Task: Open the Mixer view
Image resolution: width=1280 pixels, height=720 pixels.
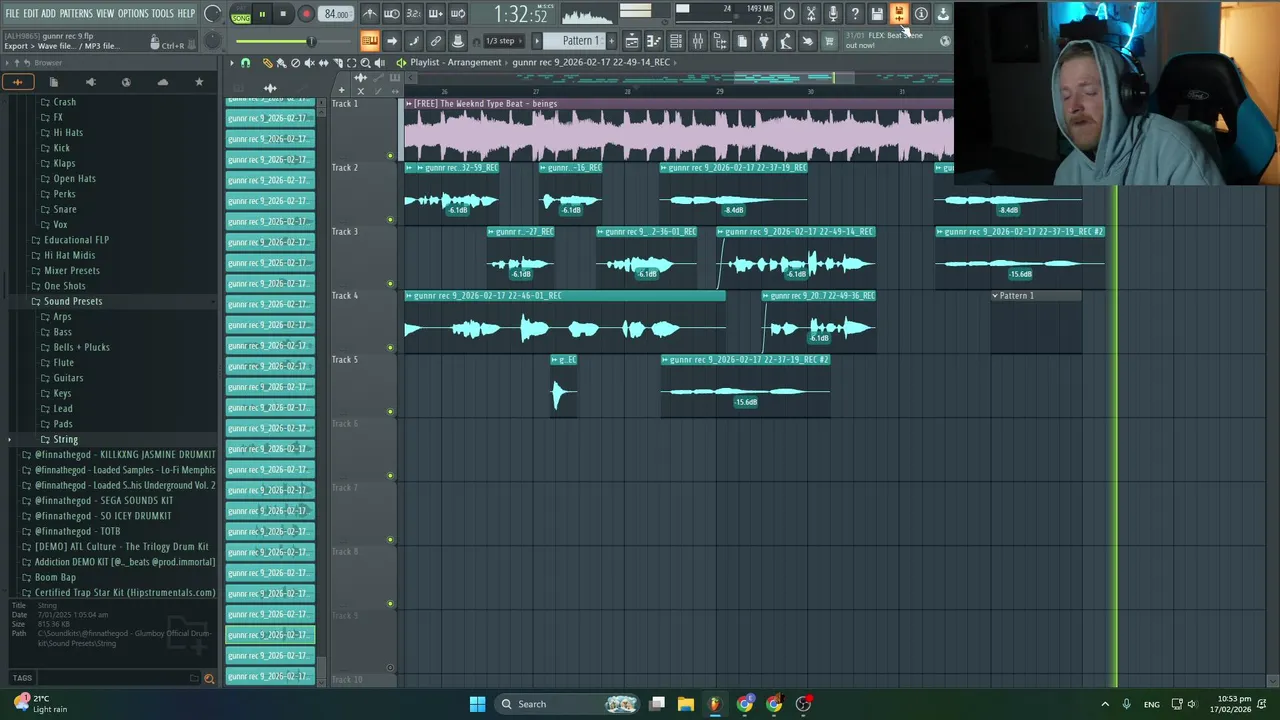Action: (x=698, y=41)
